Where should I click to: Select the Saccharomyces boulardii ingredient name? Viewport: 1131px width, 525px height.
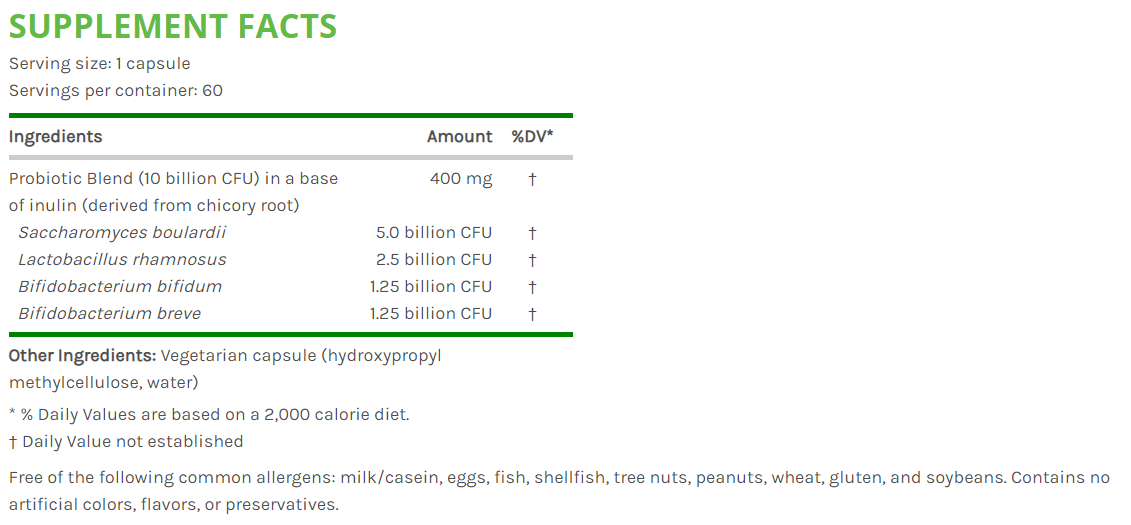[122, 233]
